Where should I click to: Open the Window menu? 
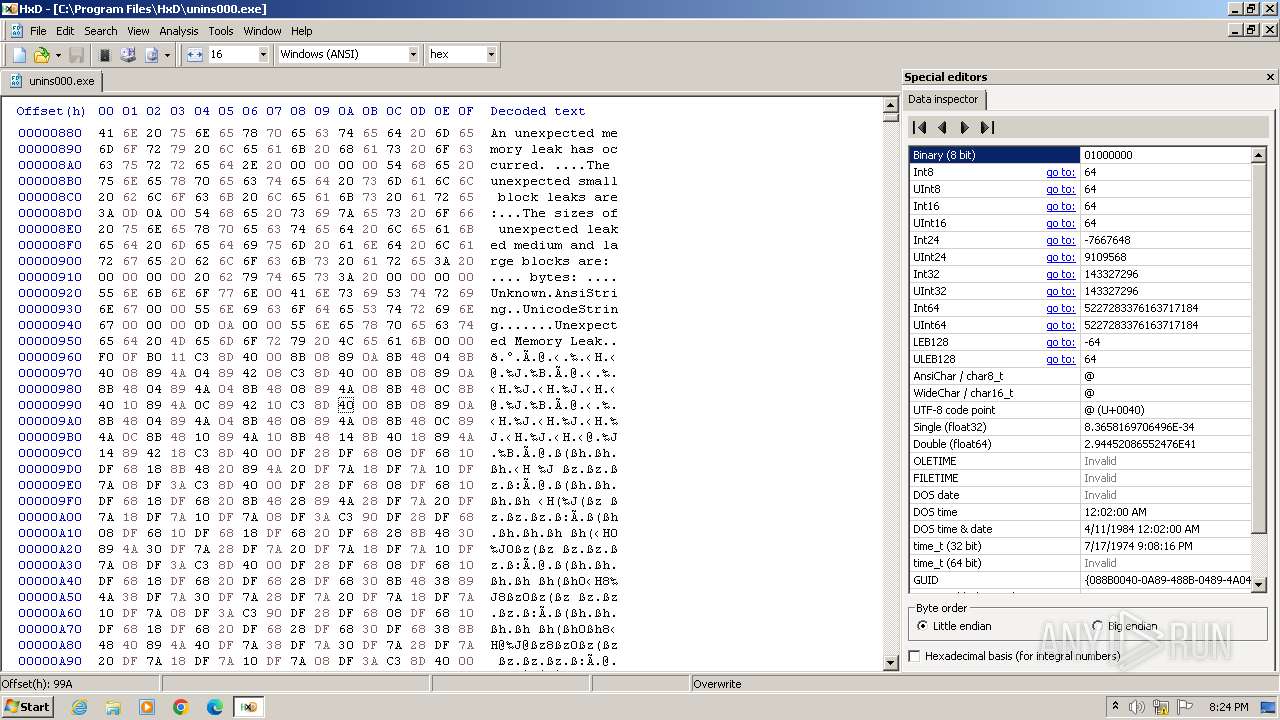click(x=263, y=31)
